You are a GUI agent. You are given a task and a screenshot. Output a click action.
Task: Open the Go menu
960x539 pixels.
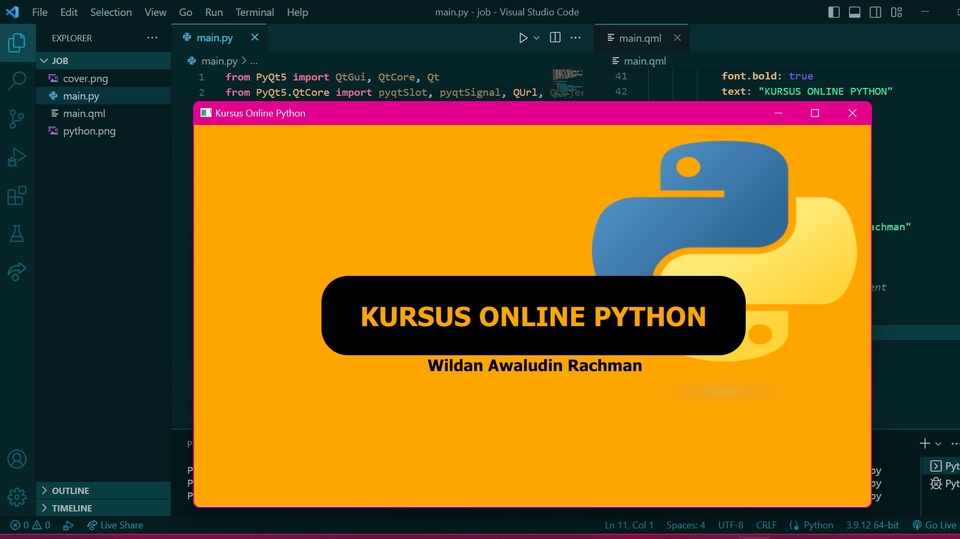[x=186, y=12]
